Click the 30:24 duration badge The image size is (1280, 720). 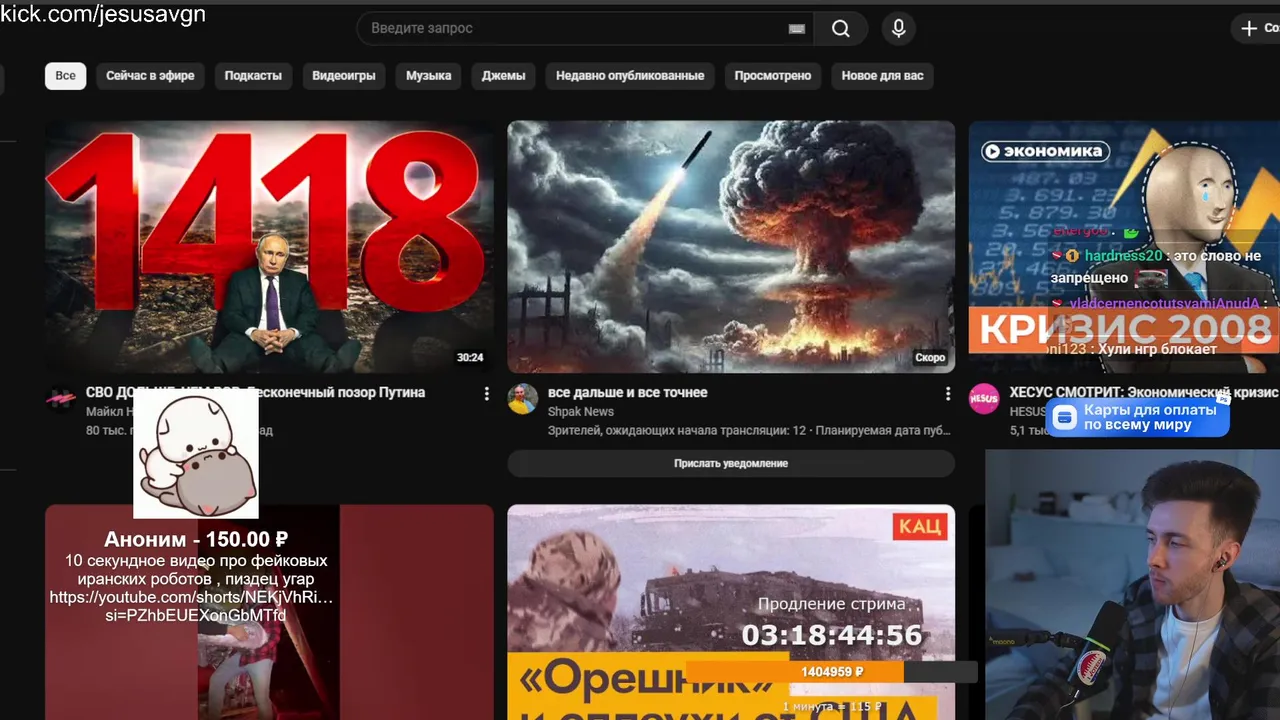click(470, 358)
